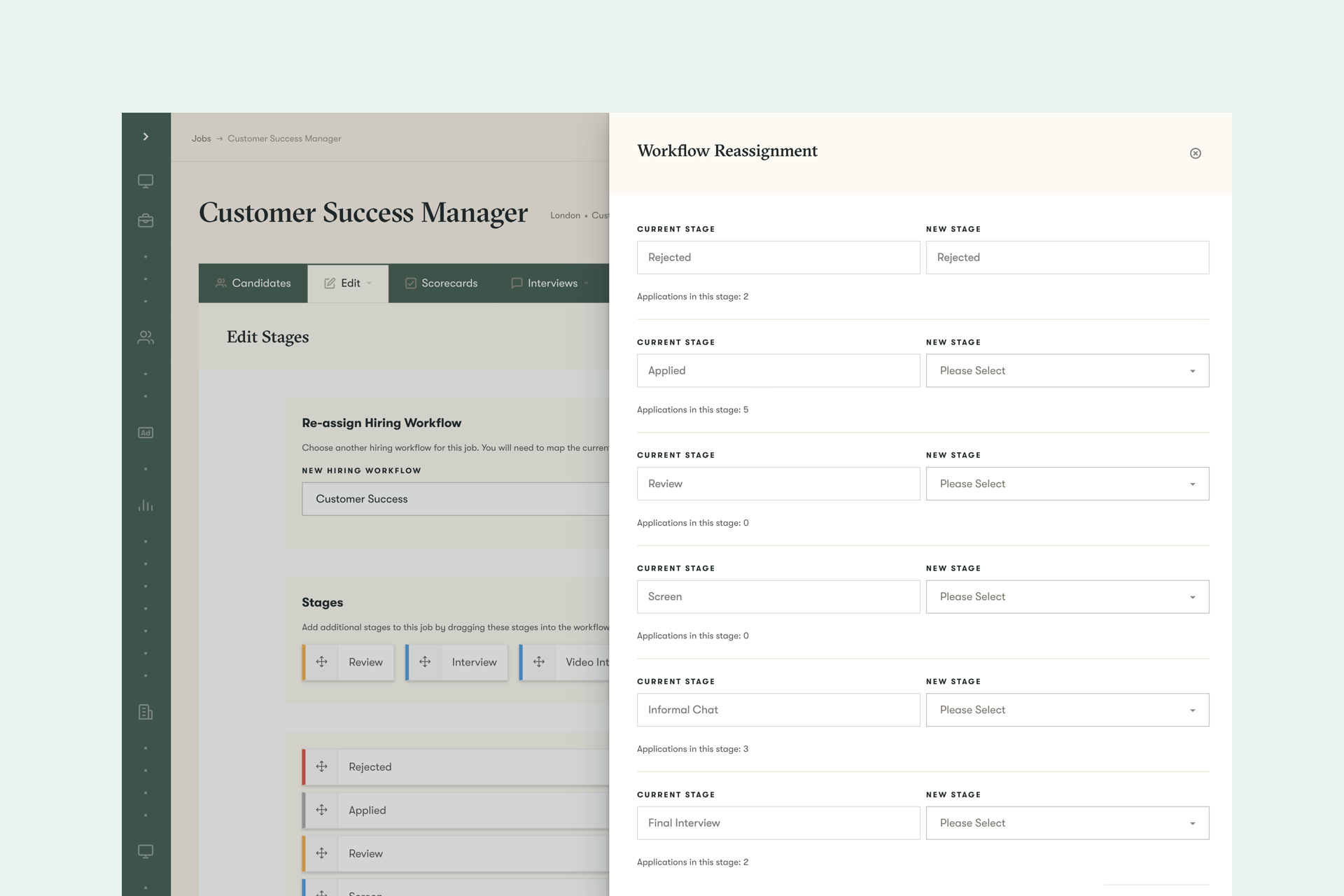Open the bar chart reports icon
Image resolution: width=1344 pixels, height=896 pixels.
146,505
